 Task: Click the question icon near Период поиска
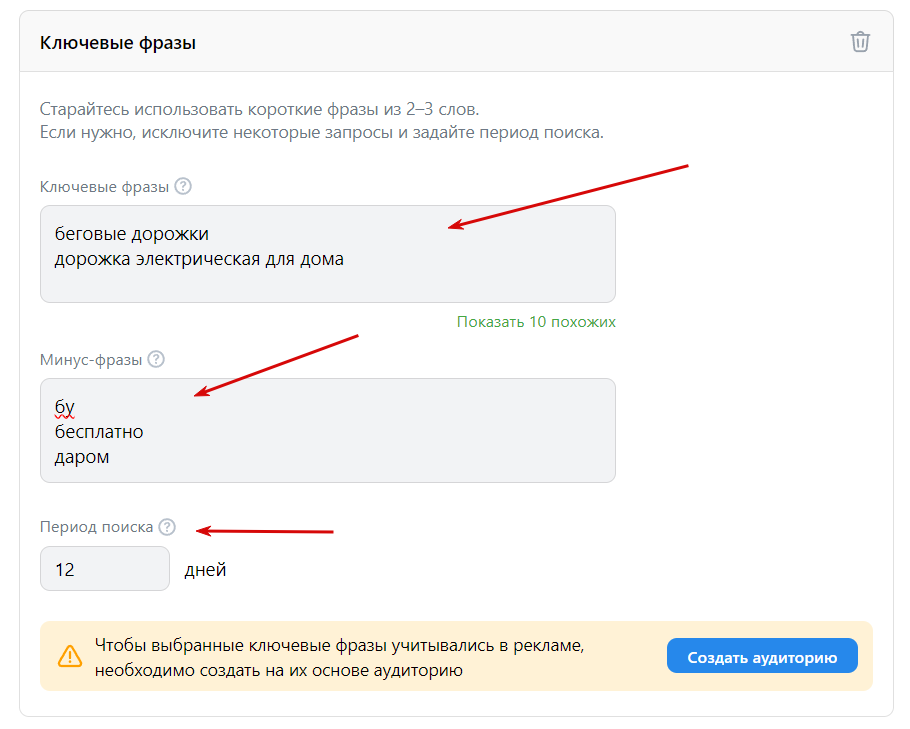(167, 527)
